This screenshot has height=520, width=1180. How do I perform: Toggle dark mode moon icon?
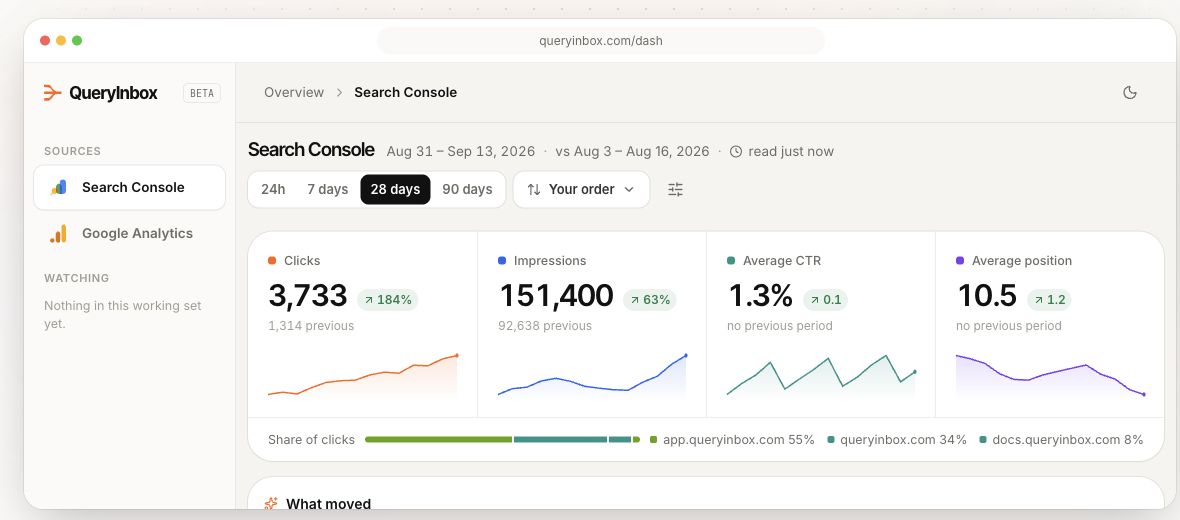coord(1130,93)
